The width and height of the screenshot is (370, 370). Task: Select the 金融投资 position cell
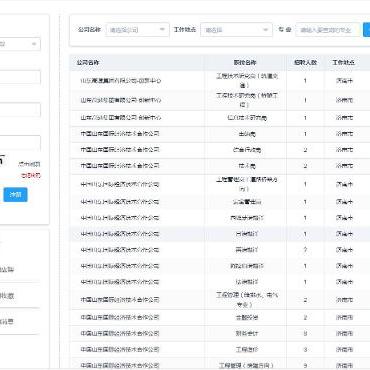coord(245,317)
